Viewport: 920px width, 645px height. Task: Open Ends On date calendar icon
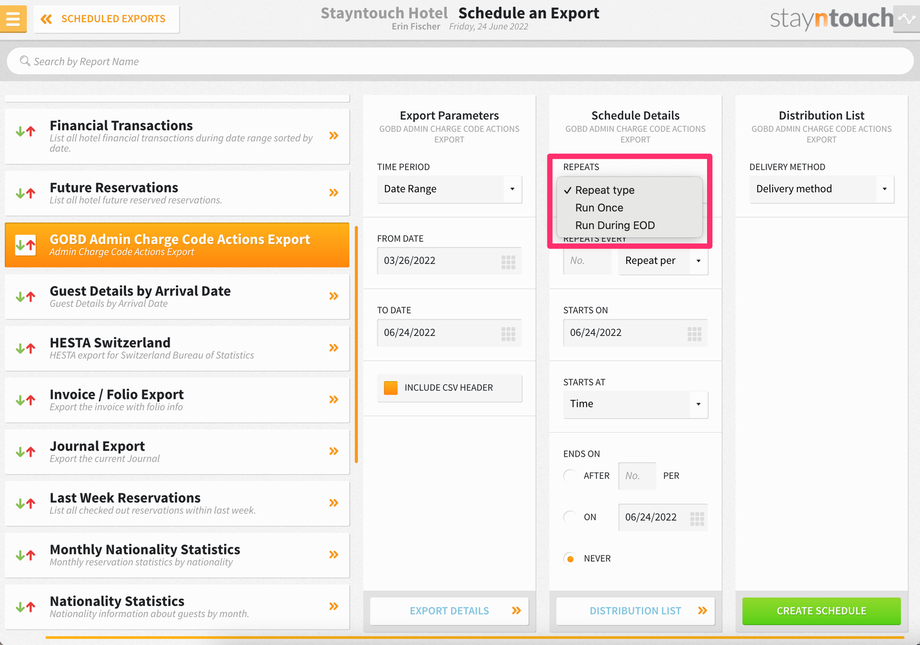696,518
